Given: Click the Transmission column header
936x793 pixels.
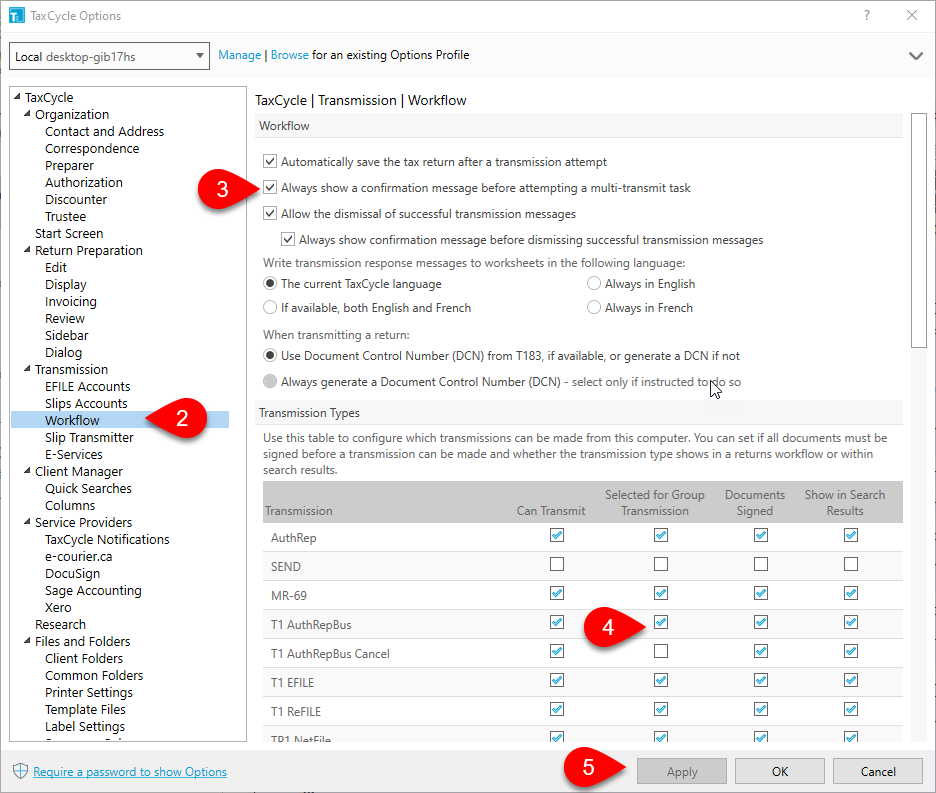Looking at the screenshot, I should pos(298,511).
